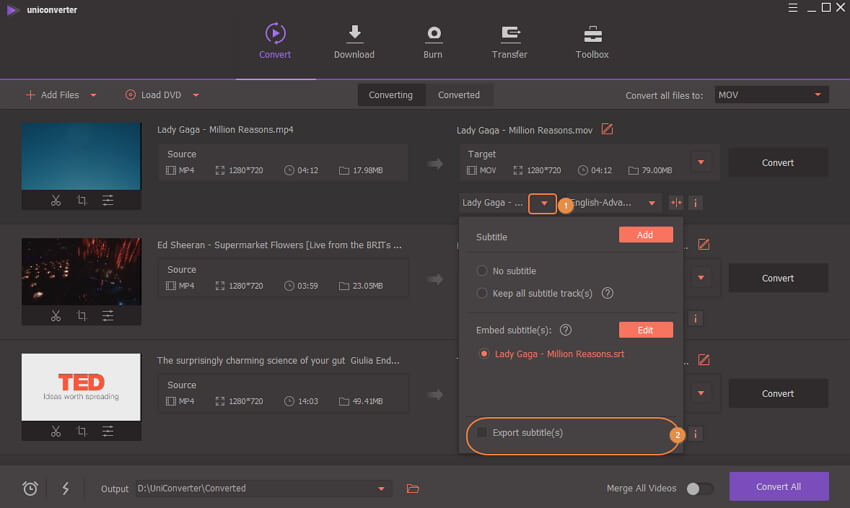Open the Convert section
Image resolution: width=850 pixels, height=508 pixels.
(x=275, y=41)
